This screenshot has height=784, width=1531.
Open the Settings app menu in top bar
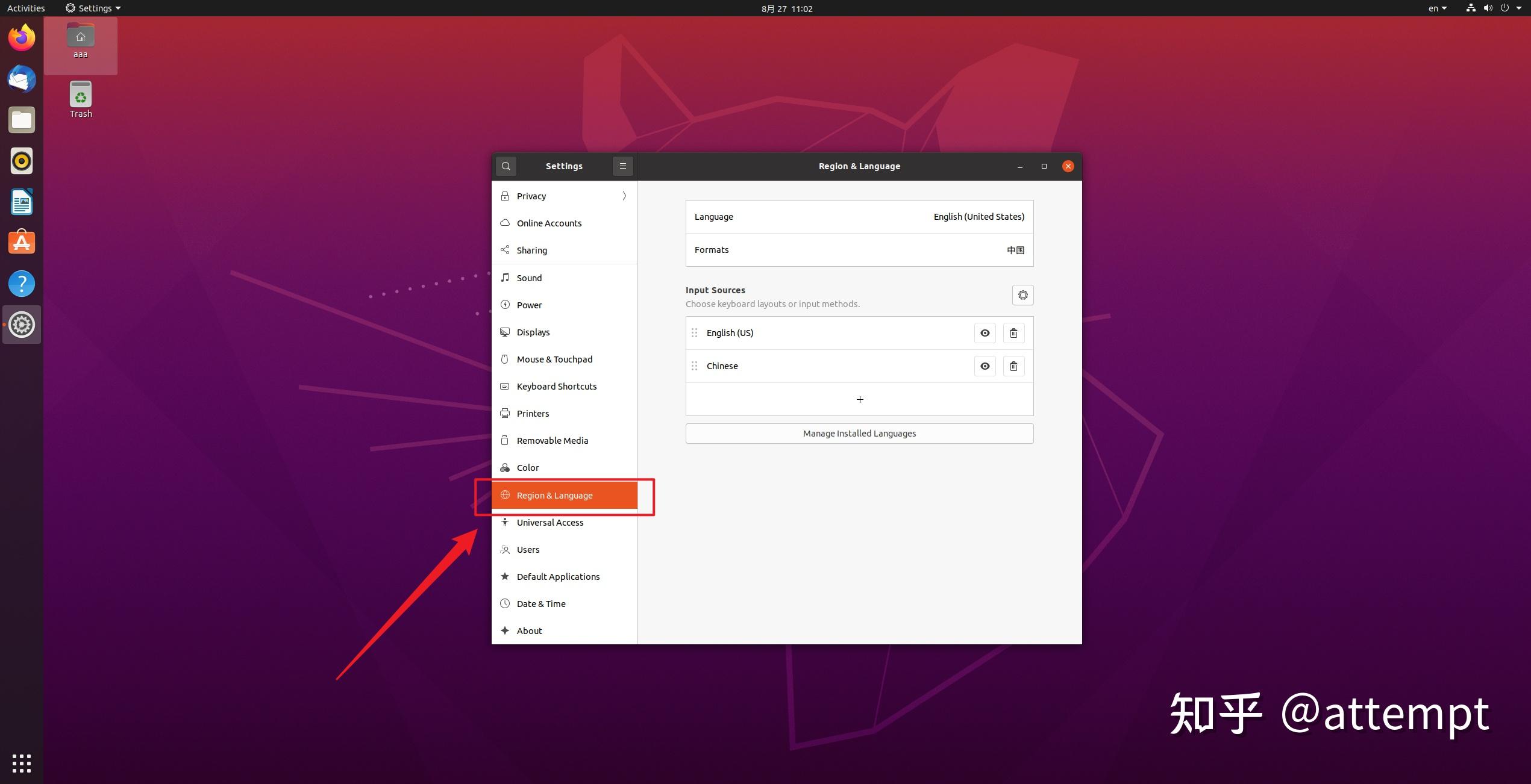[x=93, y=8]
